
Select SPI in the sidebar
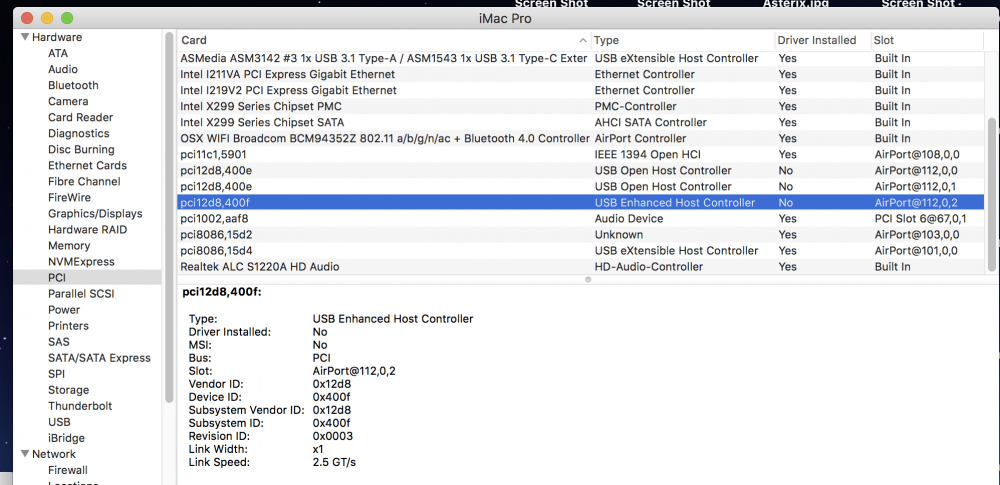[x=56, y=374]
